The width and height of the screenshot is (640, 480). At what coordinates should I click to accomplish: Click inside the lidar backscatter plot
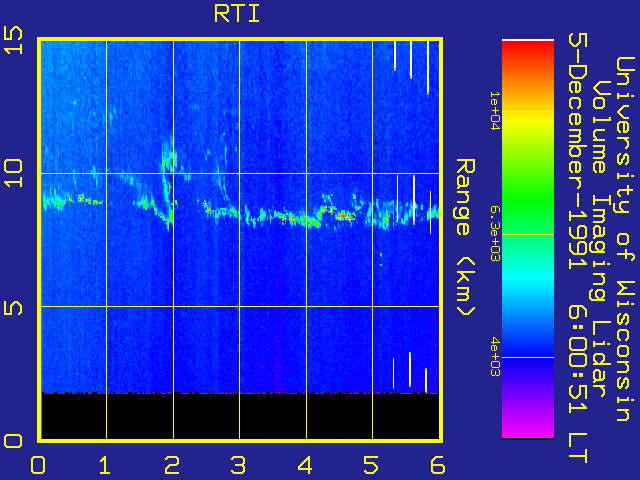tap(240, 240)
